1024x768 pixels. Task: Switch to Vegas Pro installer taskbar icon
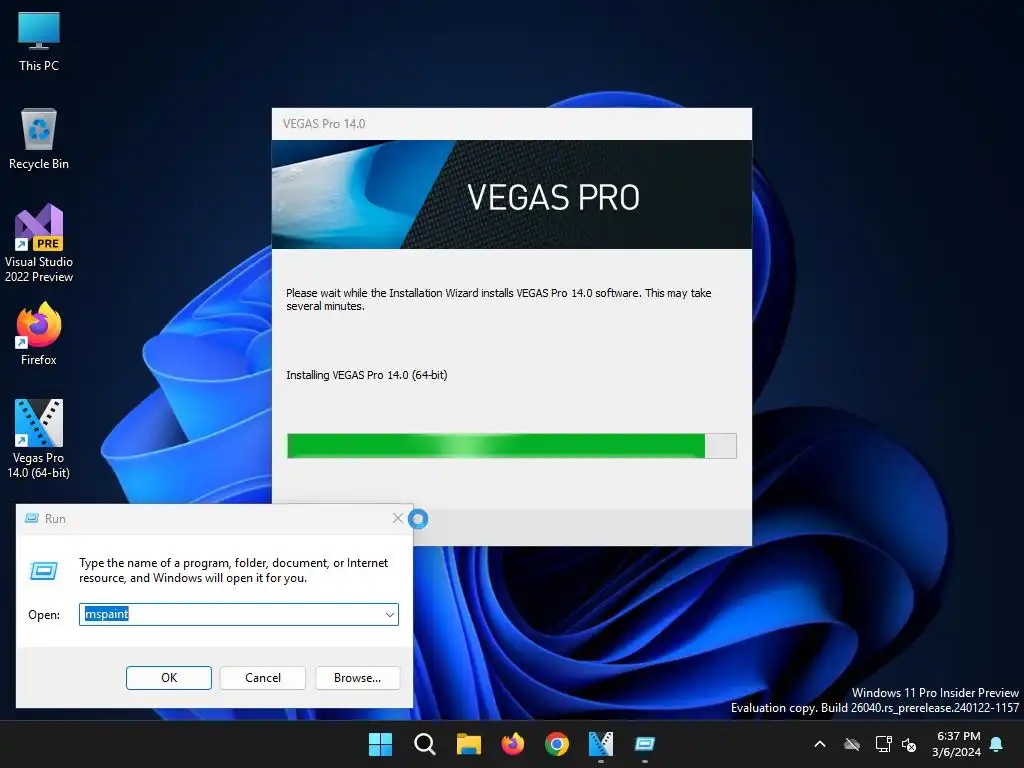click(601, 744)
